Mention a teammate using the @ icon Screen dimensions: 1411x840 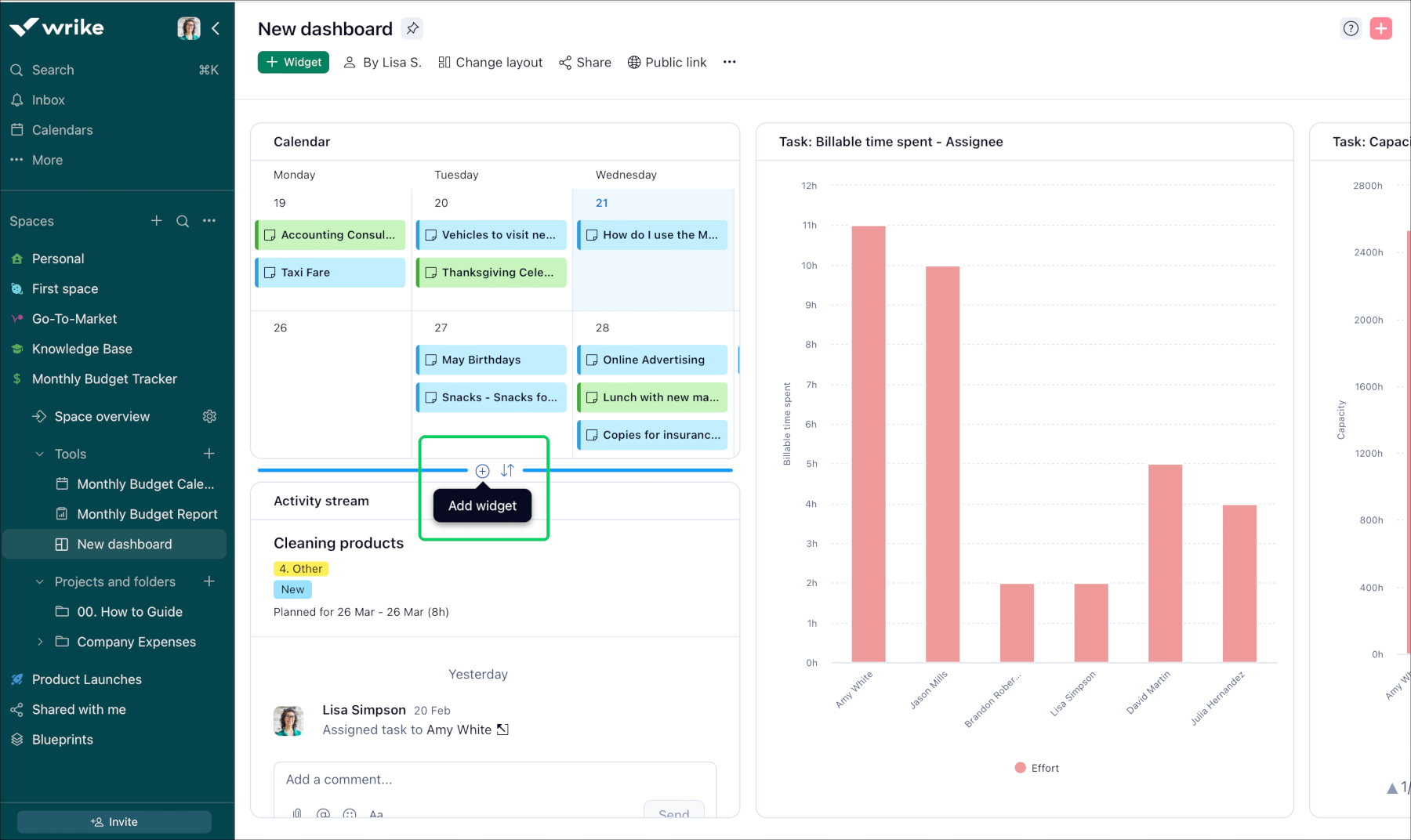tap(323, 814)
